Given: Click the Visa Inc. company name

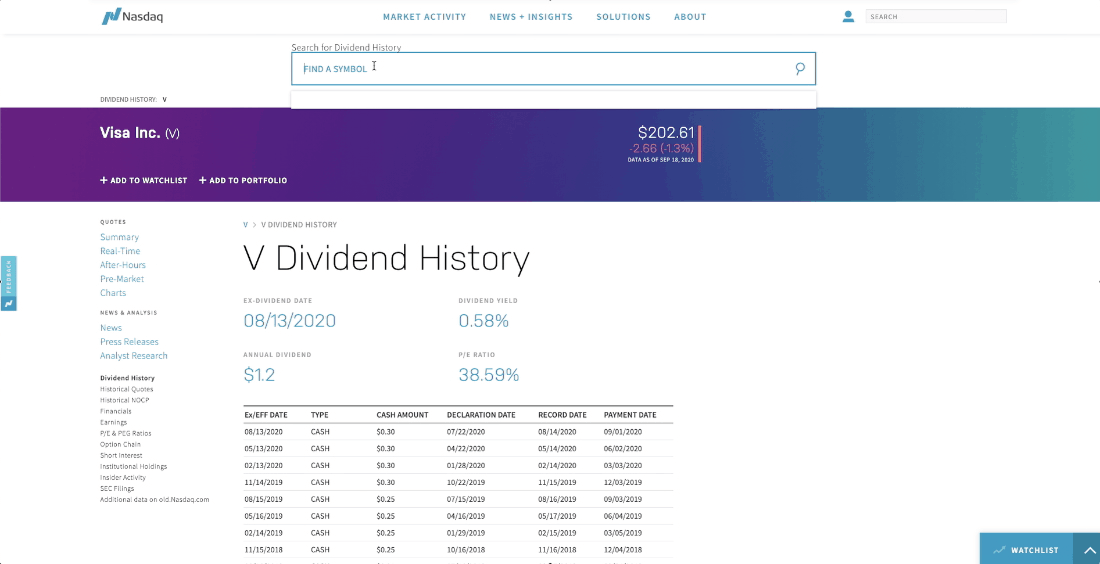Looking at the screenshot, I should pyautogui.click(x=130, y=133).
